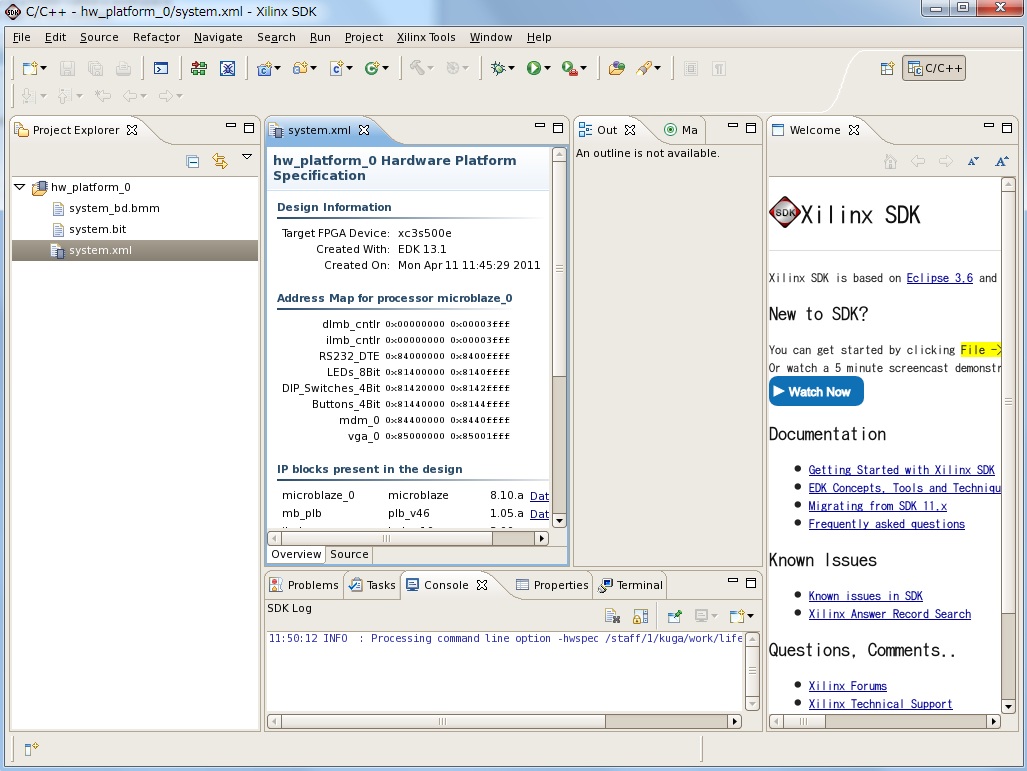This screenshot has width=1027, height=771.
Task: Open the File menu
Action: 22,37
